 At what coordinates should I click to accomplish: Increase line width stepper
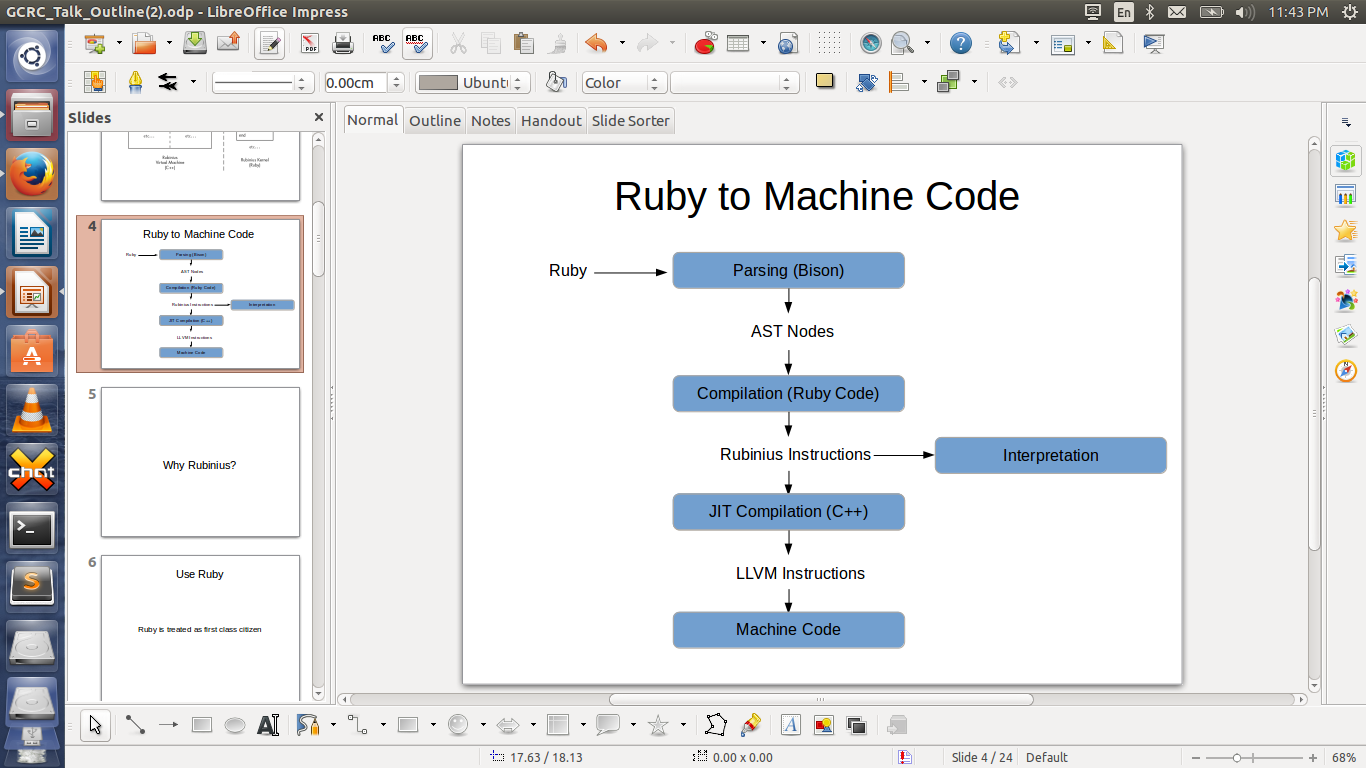point(396,78)
